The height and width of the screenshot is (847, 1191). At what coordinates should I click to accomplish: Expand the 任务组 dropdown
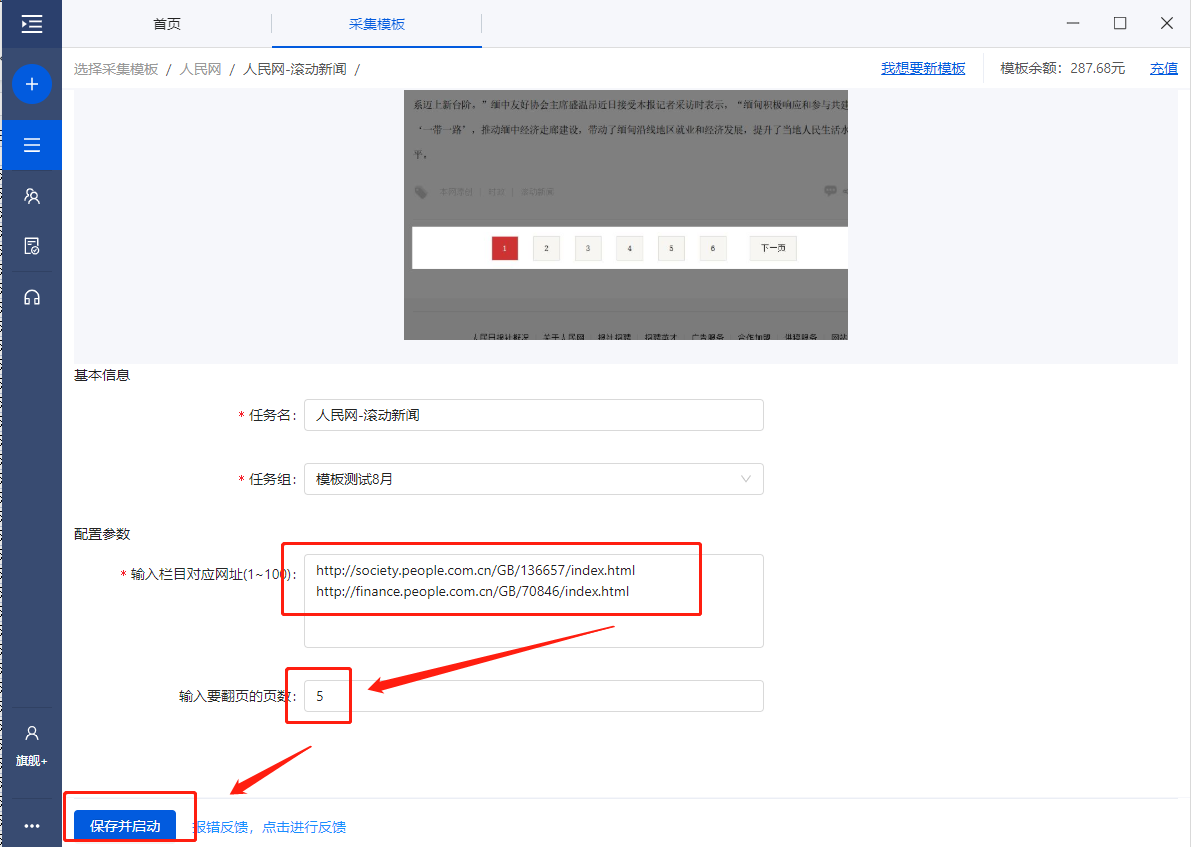click(x=534, y=479)
